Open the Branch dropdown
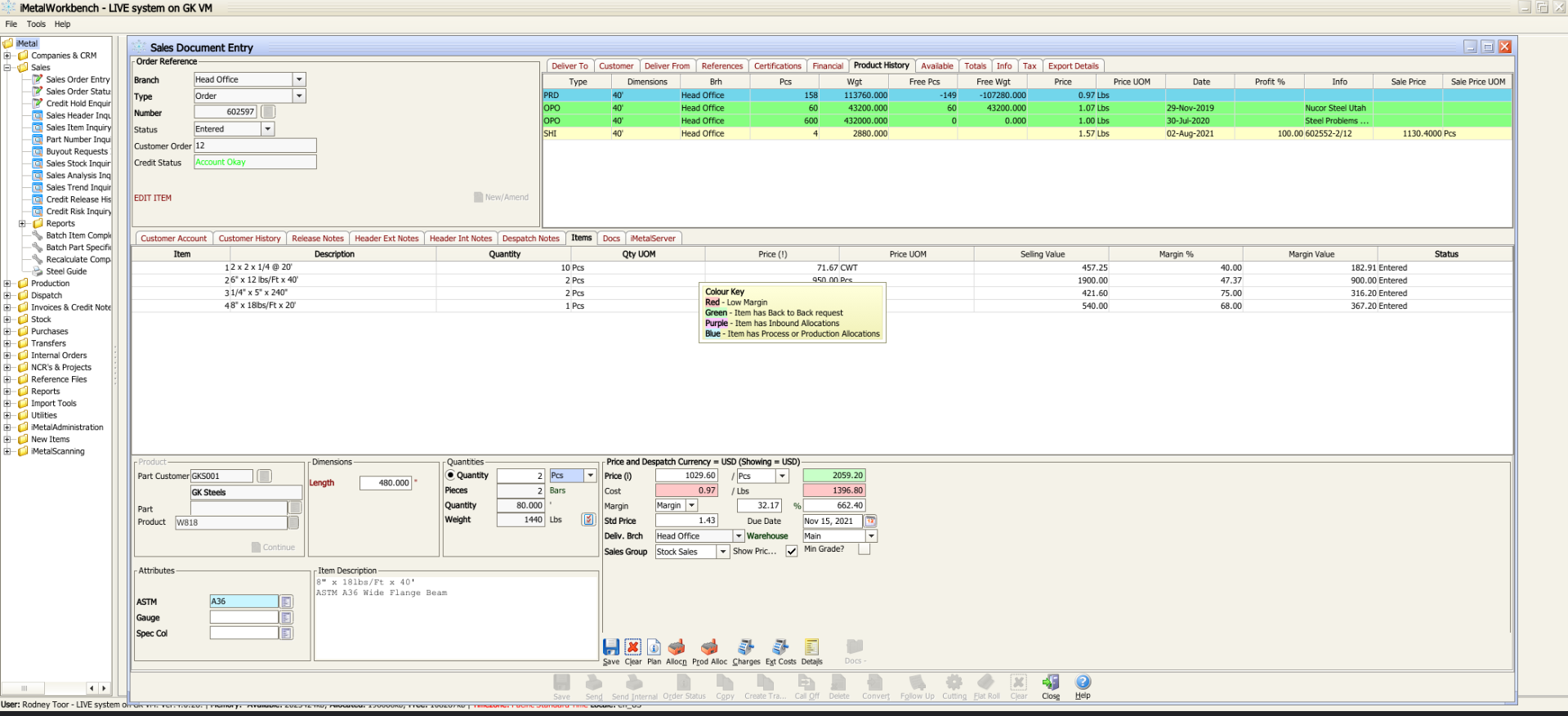 (x=299, y=79)
